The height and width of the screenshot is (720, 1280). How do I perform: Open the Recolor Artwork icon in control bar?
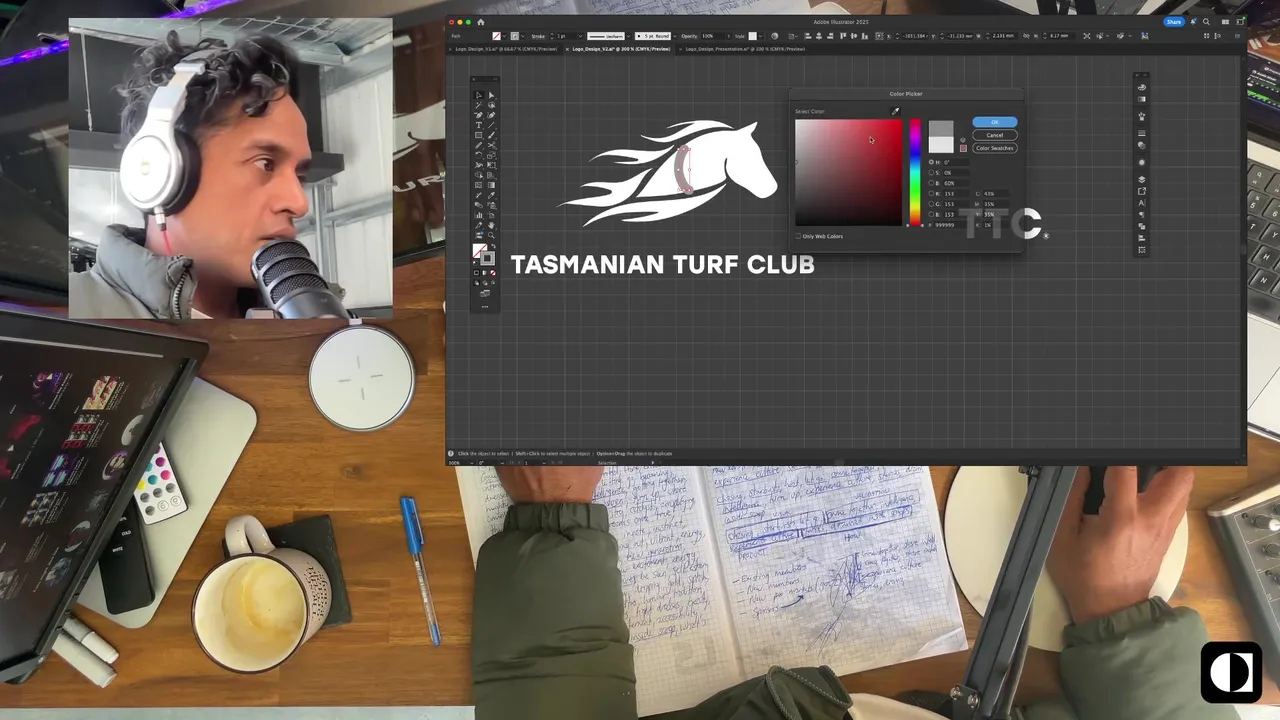tap(774, 36)
